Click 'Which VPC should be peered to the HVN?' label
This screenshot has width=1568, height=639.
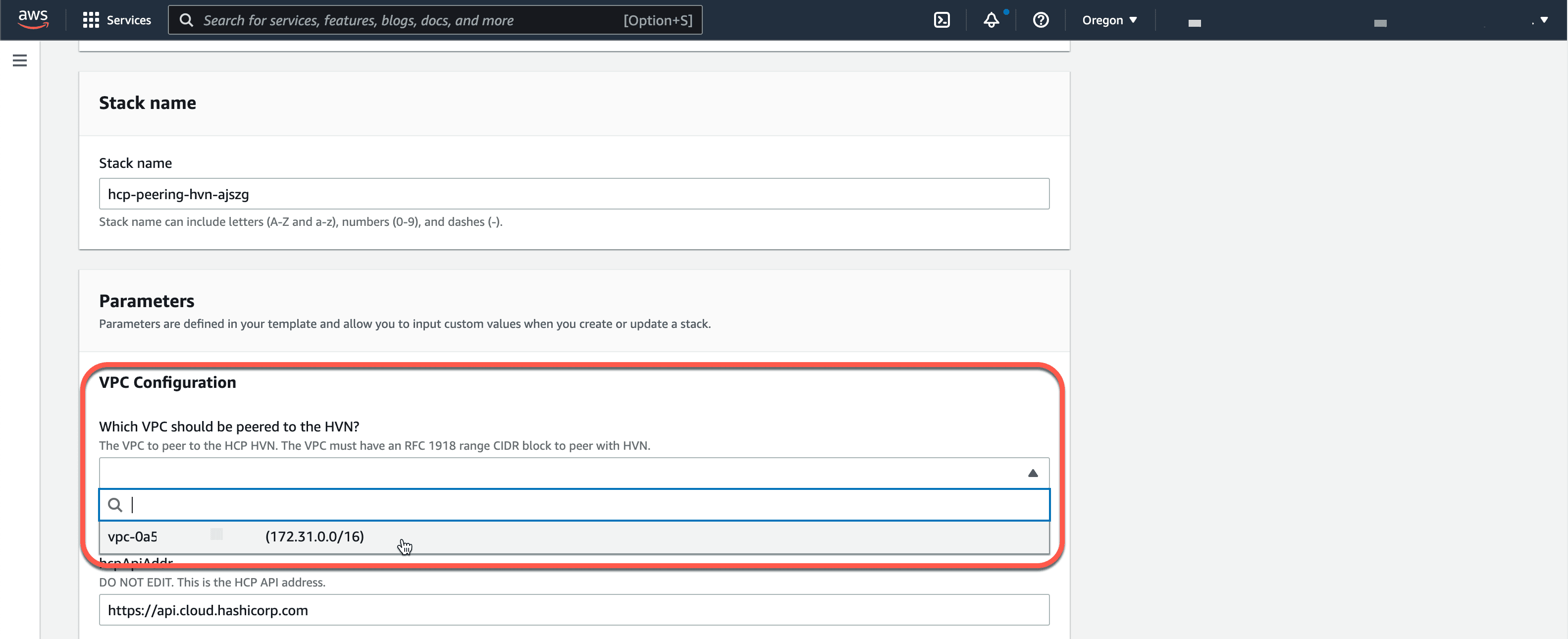tap(229, 426)
